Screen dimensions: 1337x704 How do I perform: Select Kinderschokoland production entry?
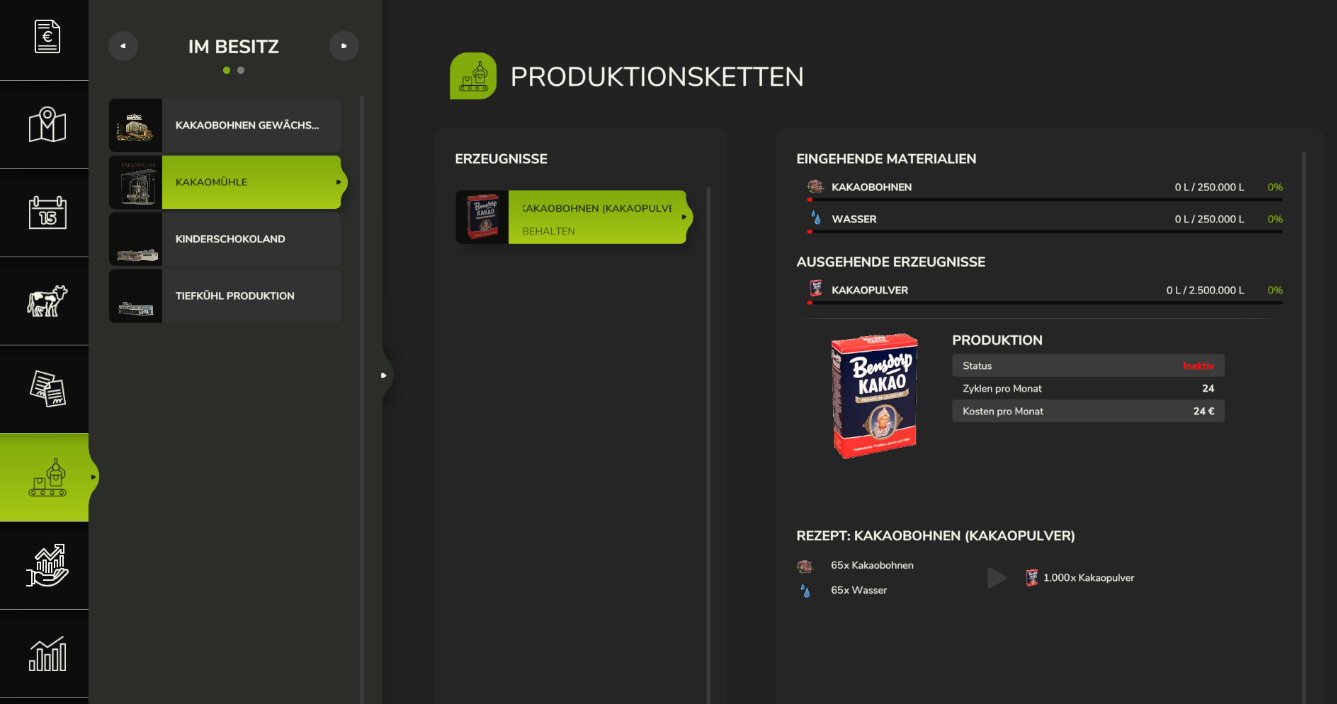pos(225,239)
